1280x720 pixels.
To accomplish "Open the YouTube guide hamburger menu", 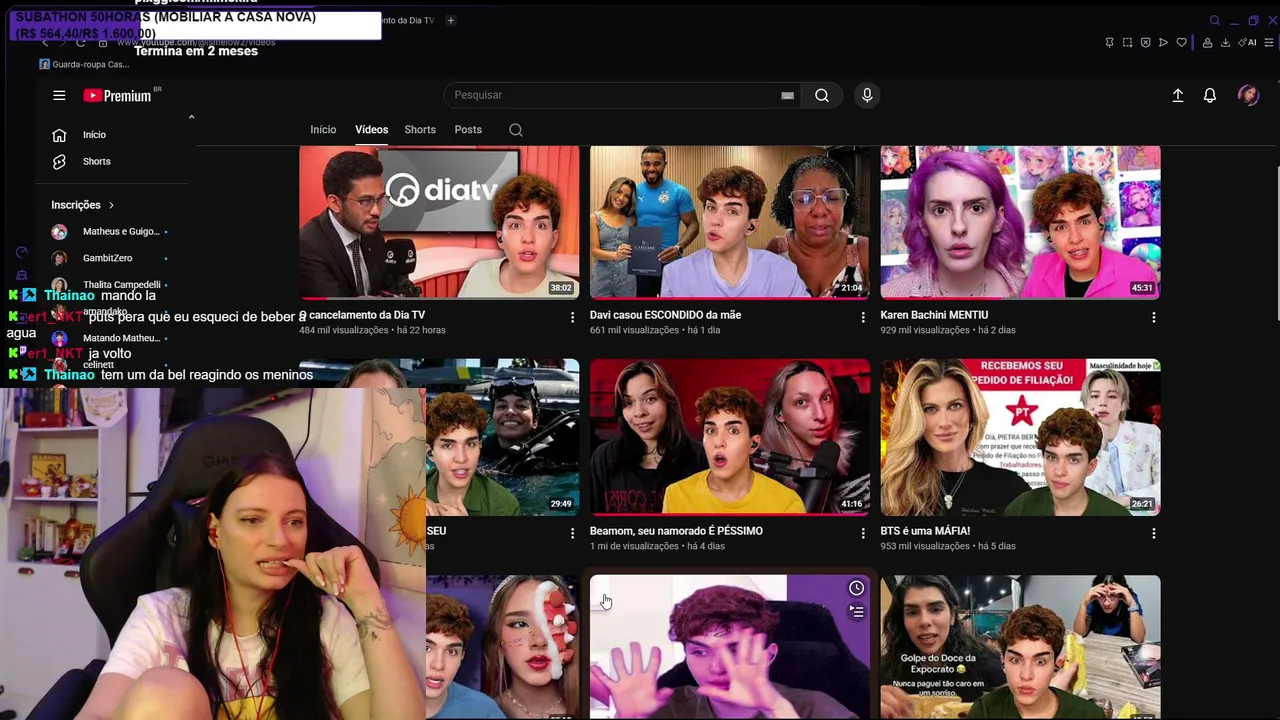I will click(59, 95).
